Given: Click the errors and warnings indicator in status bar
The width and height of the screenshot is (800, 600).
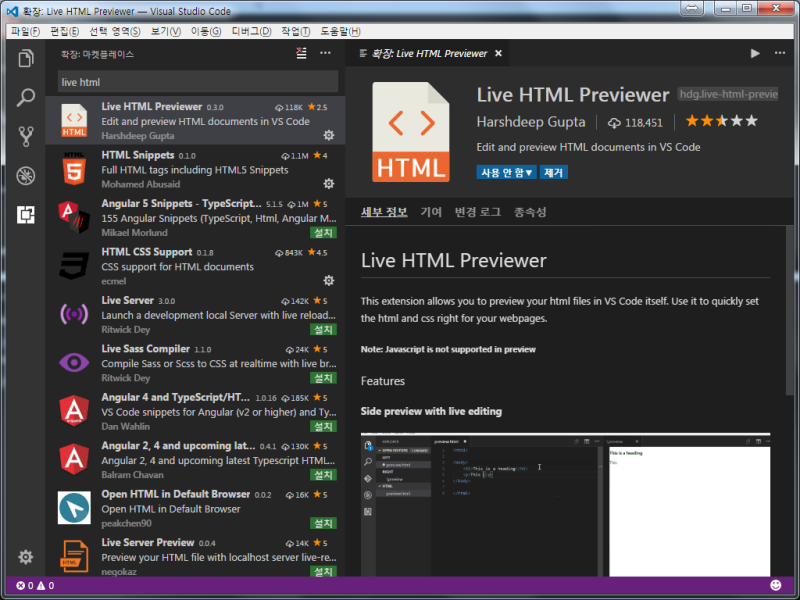Looking at the screenshot, I should point(35,584).
